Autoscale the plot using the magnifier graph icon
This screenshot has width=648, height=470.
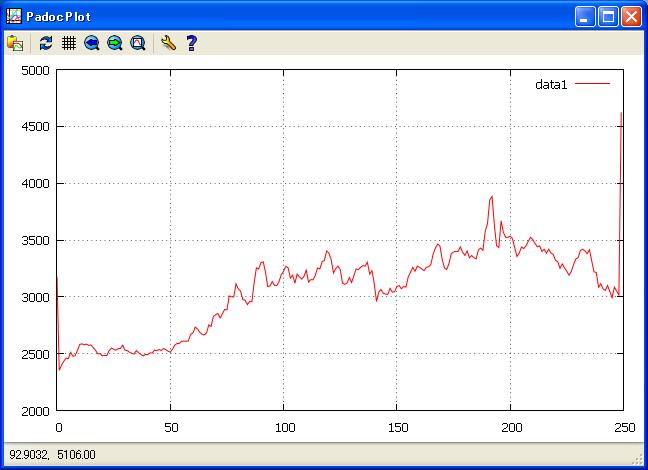138,43
